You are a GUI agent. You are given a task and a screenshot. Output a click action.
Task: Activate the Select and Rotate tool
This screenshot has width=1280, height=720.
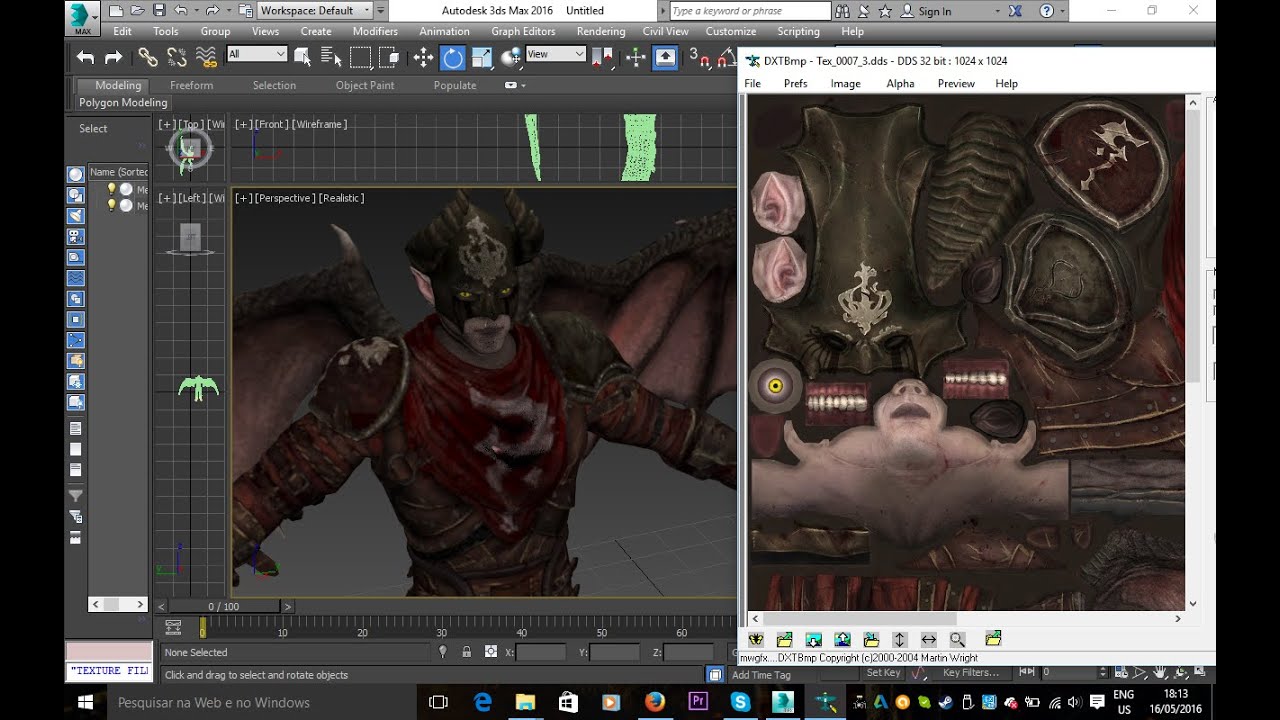tap(453, 58)
